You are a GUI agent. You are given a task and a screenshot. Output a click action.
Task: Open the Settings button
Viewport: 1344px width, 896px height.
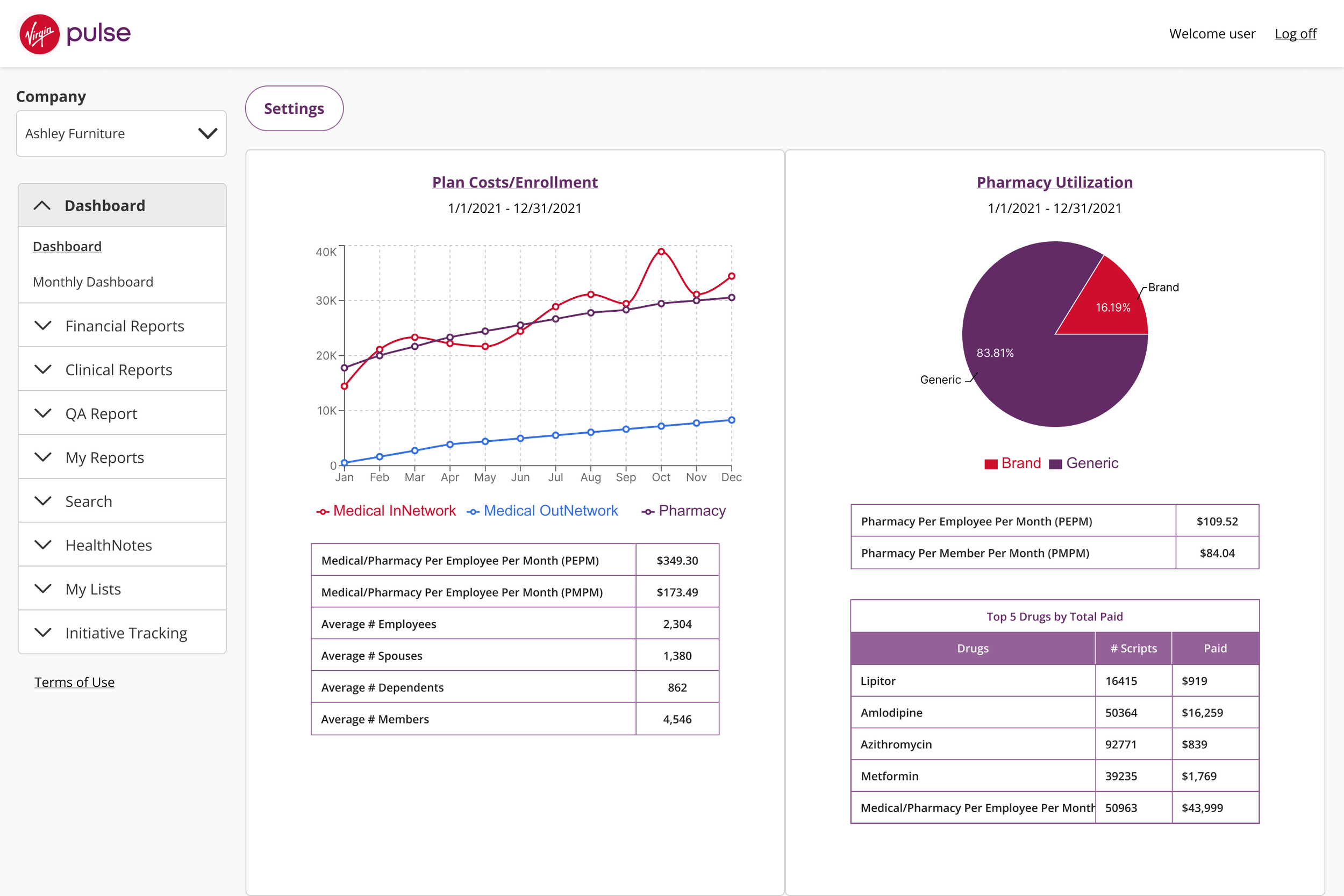tap(294, 109)
